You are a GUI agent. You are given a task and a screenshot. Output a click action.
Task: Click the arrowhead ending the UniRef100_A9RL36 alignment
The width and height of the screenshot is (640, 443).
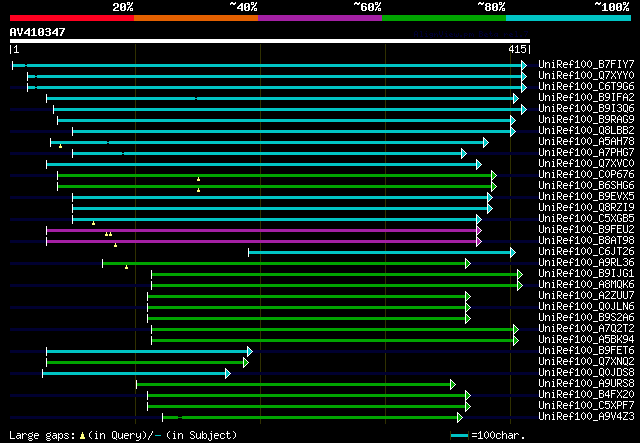point(468,264)
